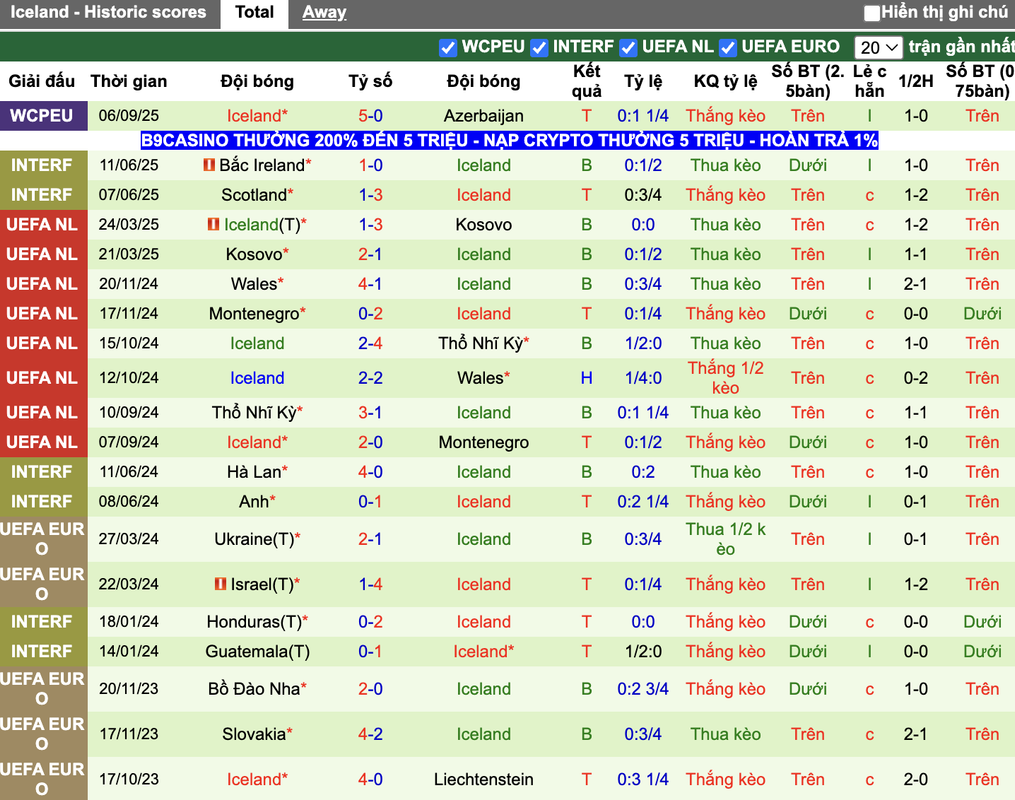Viewport: 1015px width, 800px height.
Task: Open Scotland team link on 07/06/25
Action: [x=254, y=195]
